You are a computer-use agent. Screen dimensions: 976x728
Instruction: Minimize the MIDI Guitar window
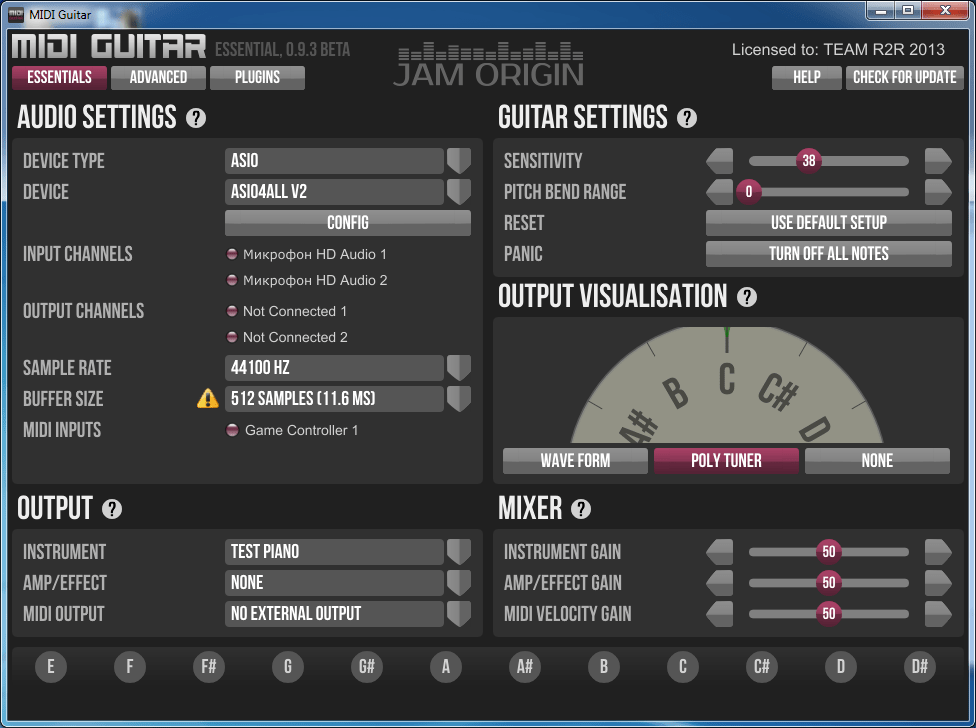click(881, 11)
